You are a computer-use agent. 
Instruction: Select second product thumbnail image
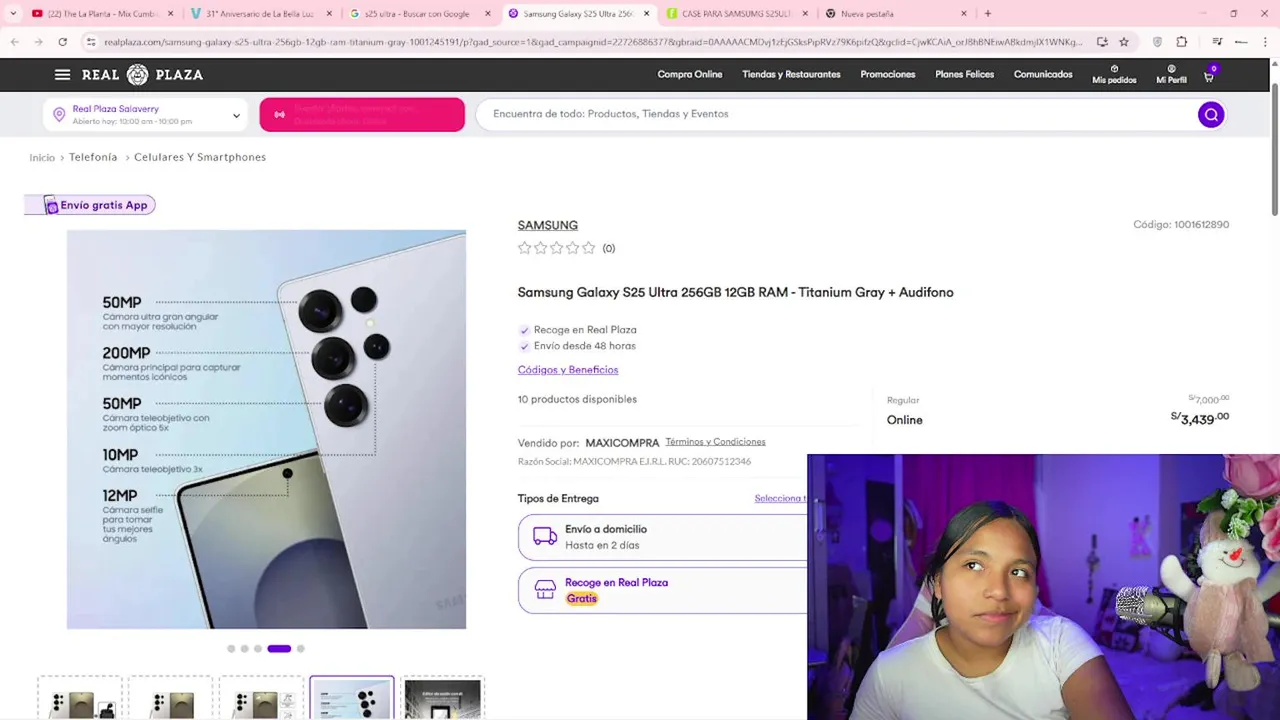click(x=171, y=699)
